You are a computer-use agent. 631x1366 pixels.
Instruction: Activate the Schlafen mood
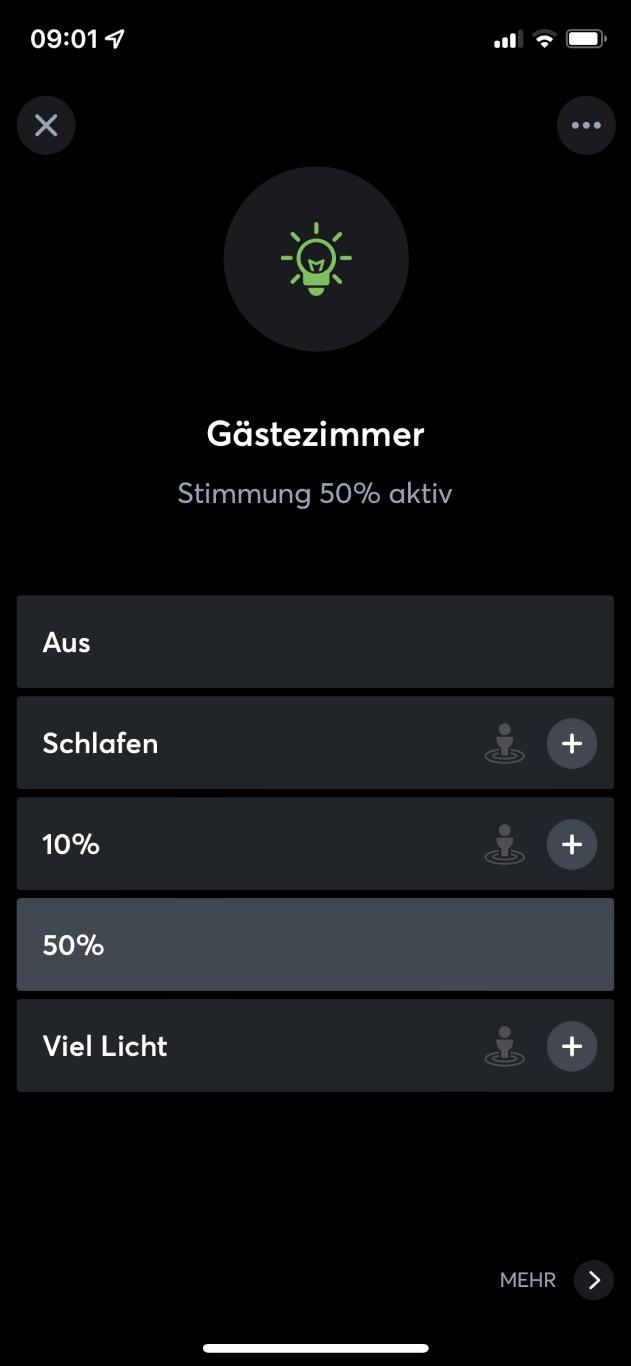point(250,743)
